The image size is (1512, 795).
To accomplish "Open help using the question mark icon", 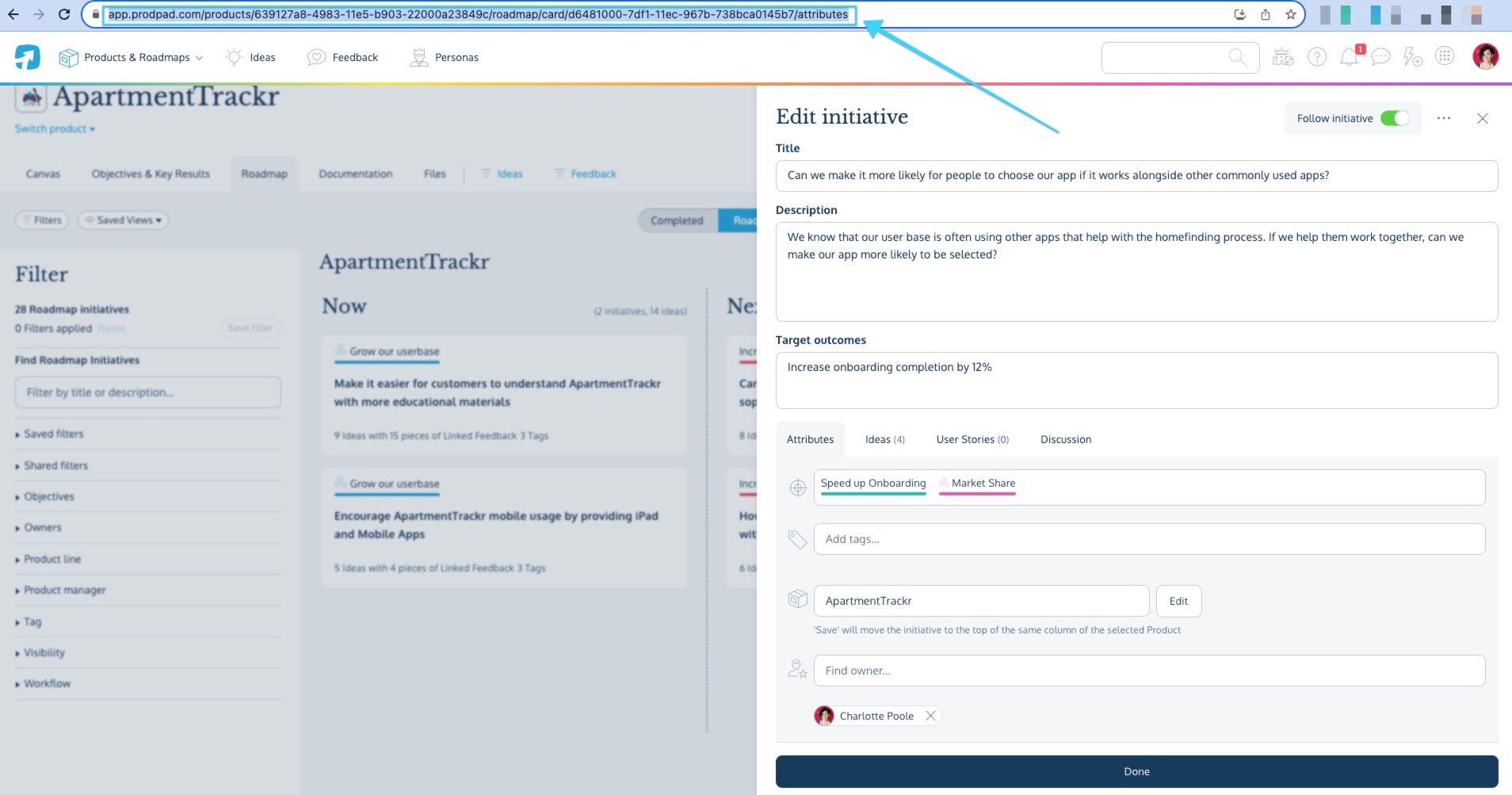I will pos(1316,56).
